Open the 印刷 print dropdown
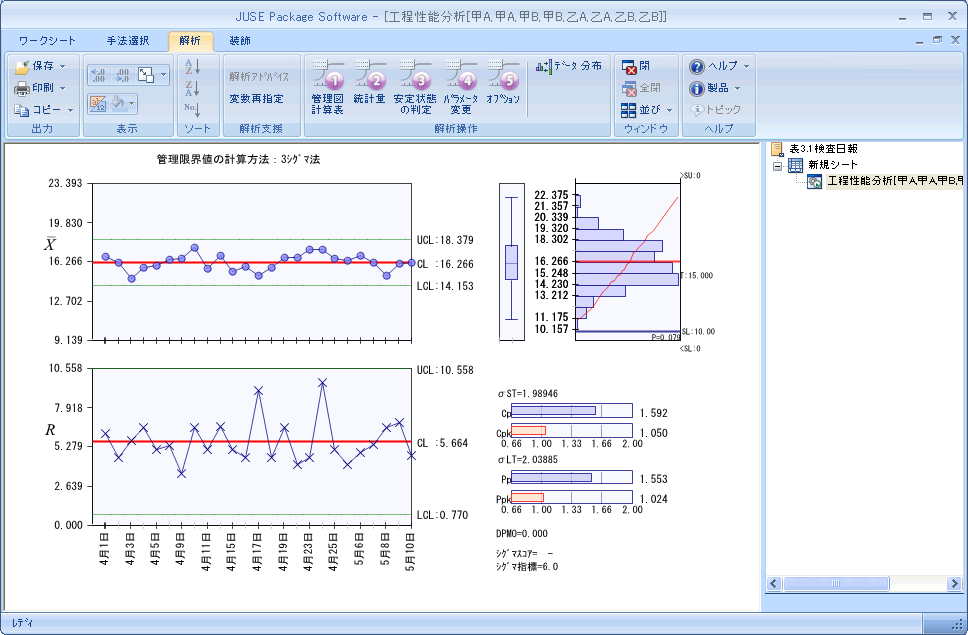Screen dimensions: 968x635 [x=42, y=88]
